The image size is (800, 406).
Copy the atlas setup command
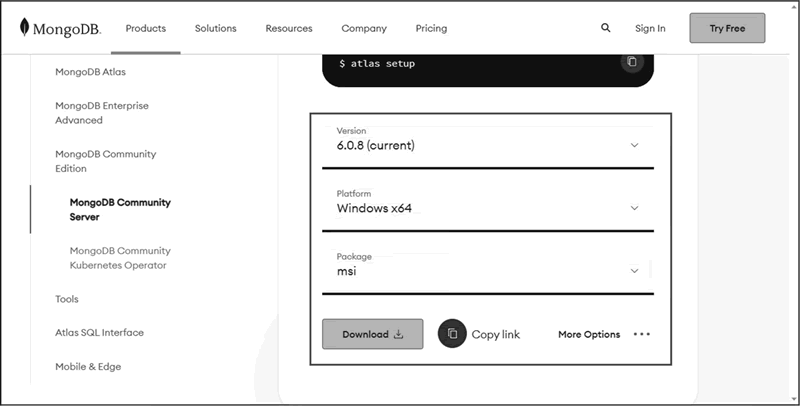click(x=632, y=62)
